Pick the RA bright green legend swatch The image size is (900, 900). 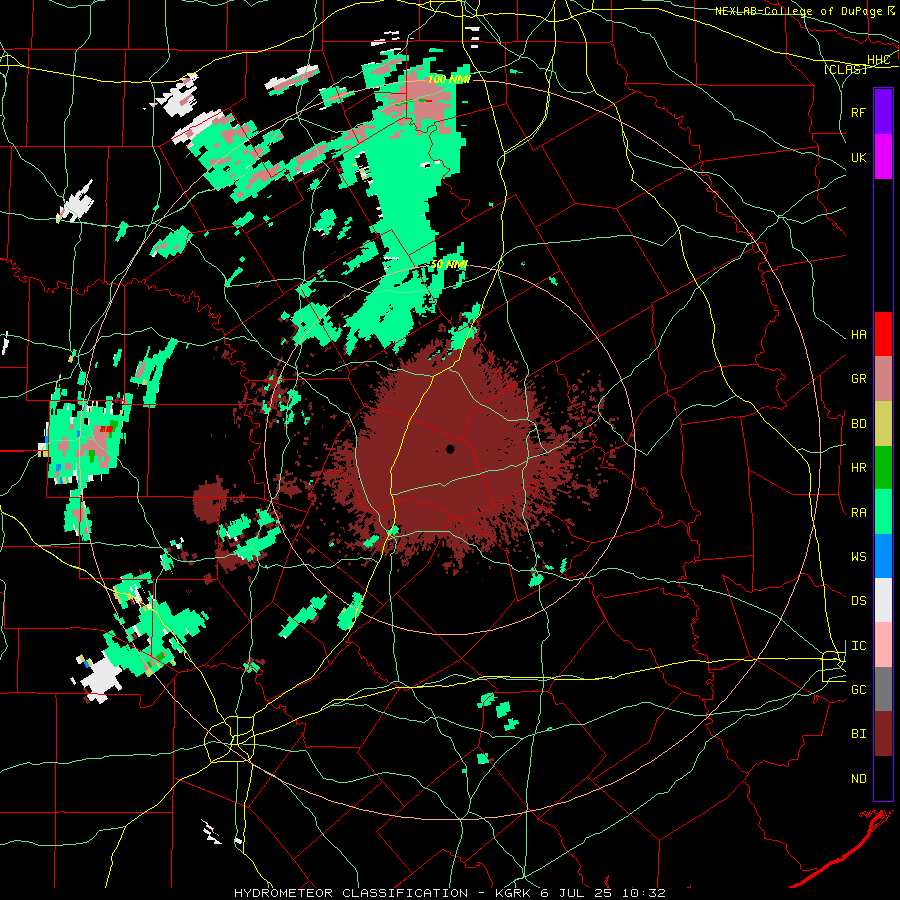point(883,512)
